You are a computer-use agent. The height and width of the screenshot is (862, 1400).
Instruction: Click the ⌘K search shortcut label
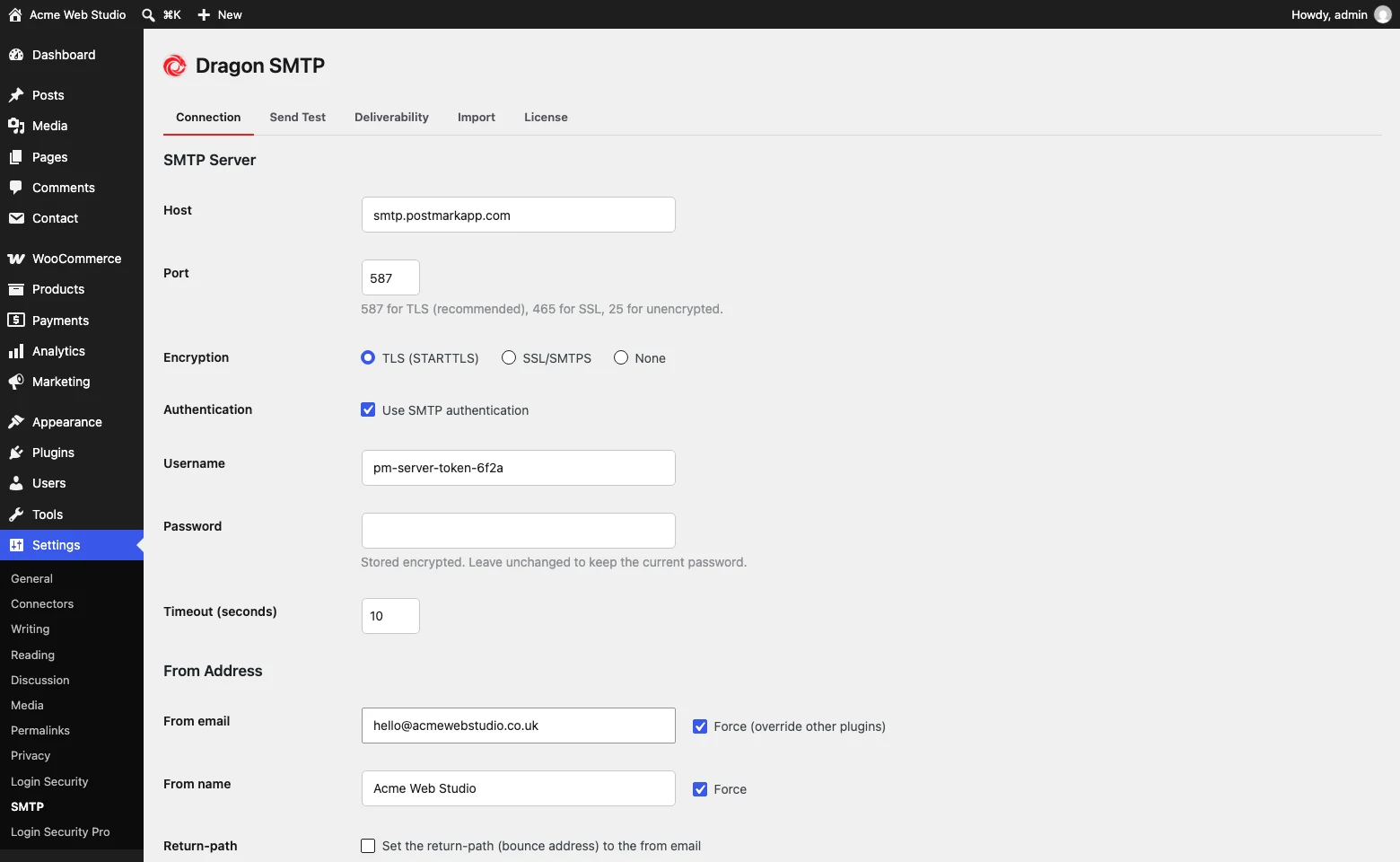tap(172, 14)
